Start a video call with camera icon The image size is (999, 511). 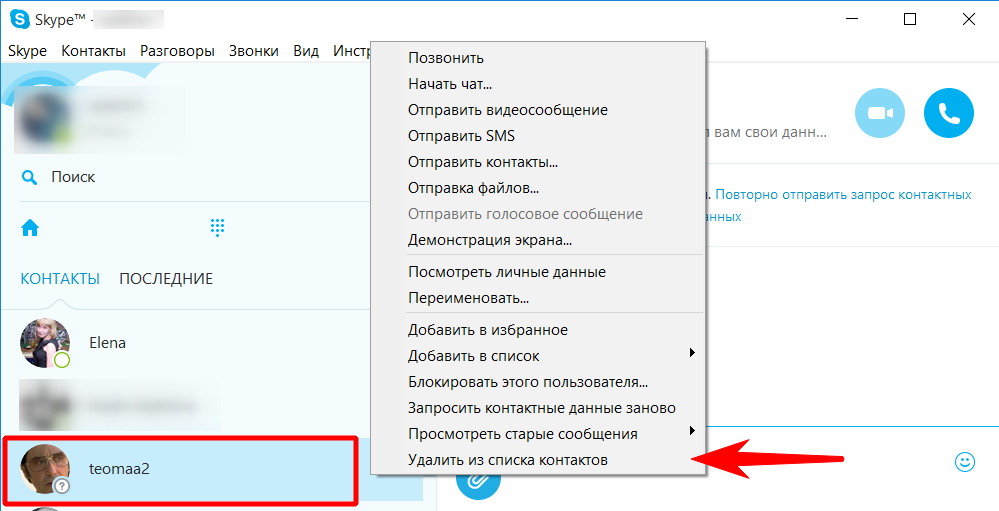(x=879, y=113)
